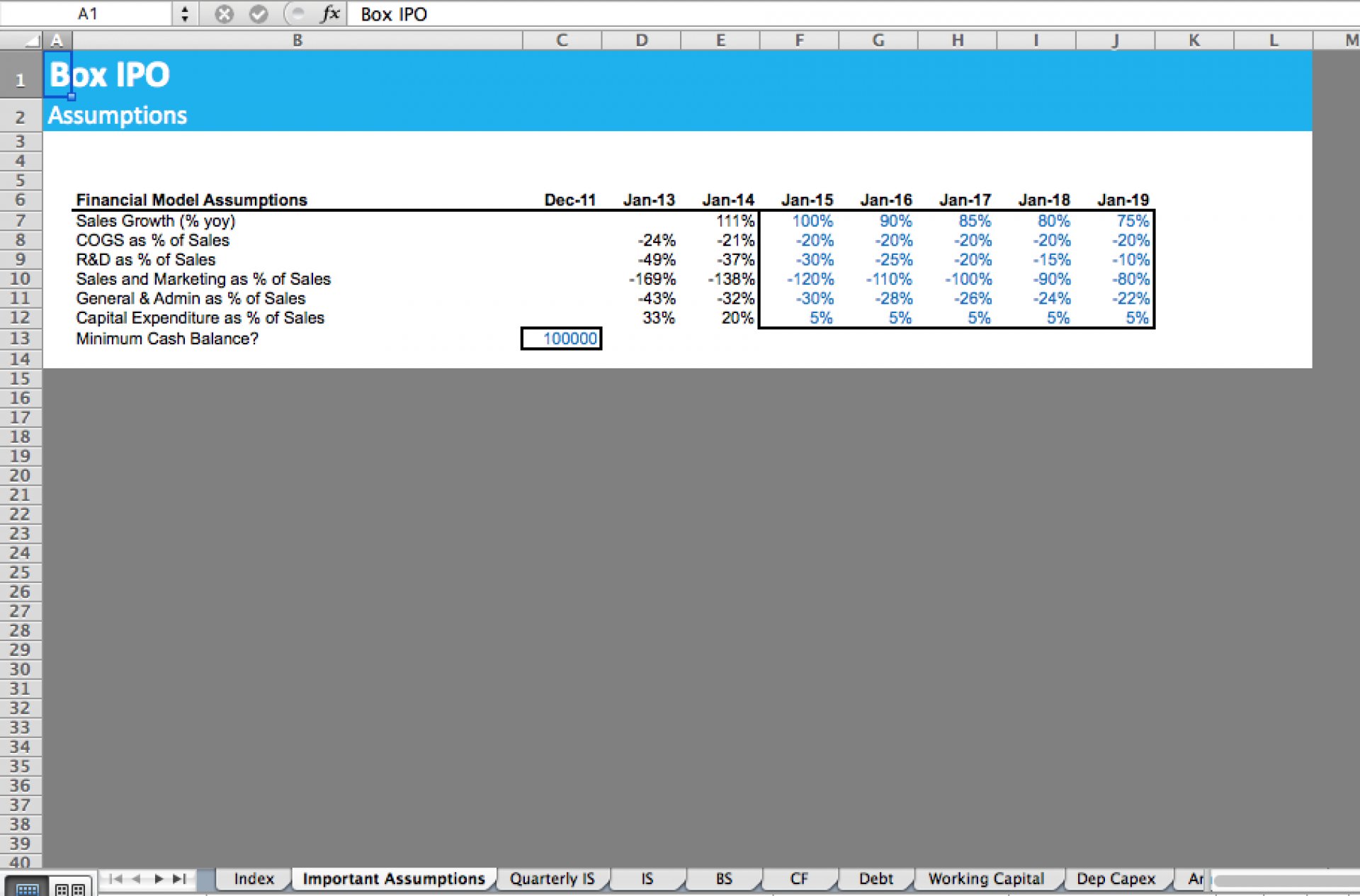The width and height of the screenshot is (1360, 896).
Task: Go to last sheet tab arrow
Action: [179, 879]
